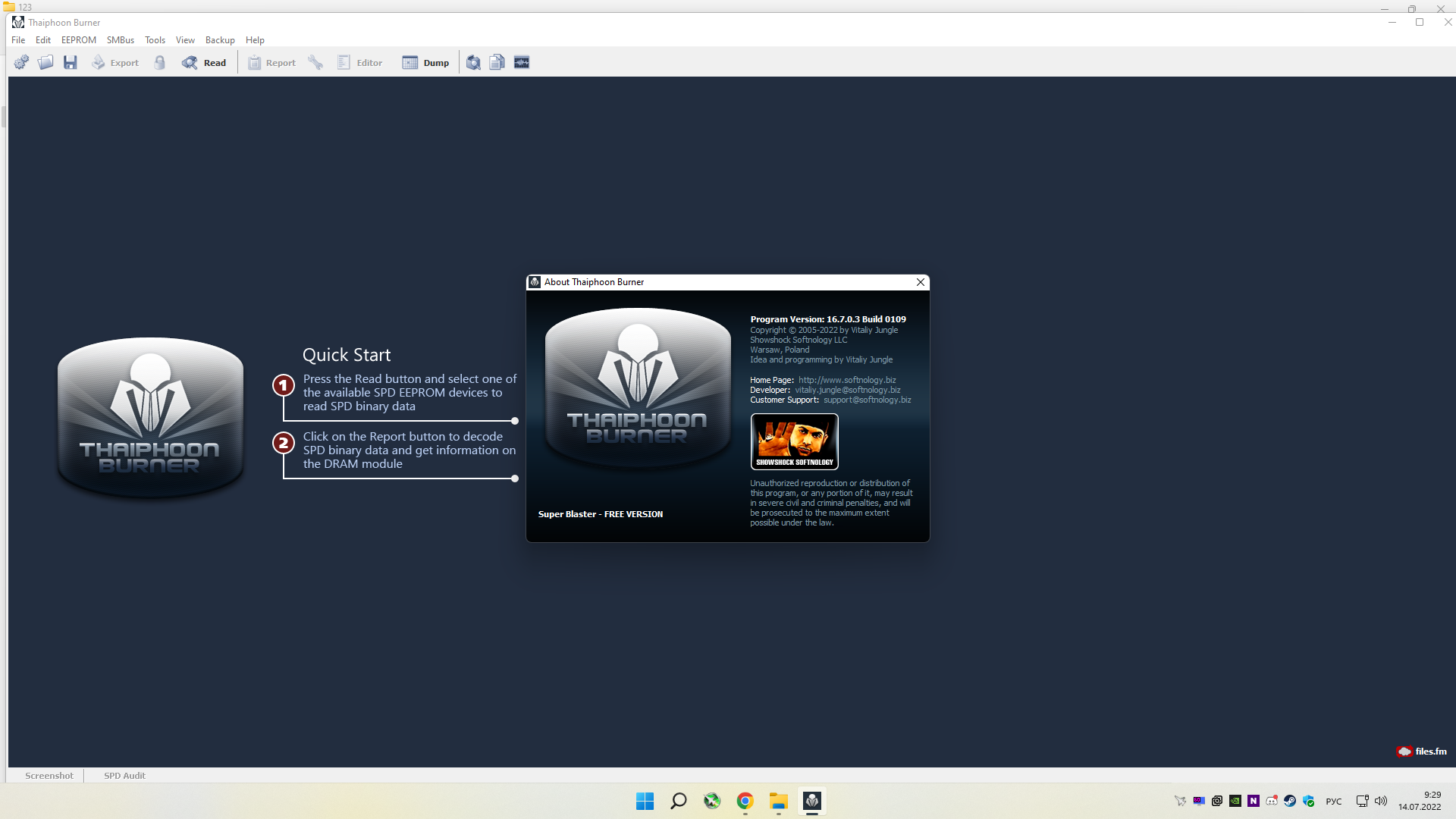Click the Super Blaster - FREE VERSION text
Viewport: 1456px width, 819px height.
(x=601, y=514)
